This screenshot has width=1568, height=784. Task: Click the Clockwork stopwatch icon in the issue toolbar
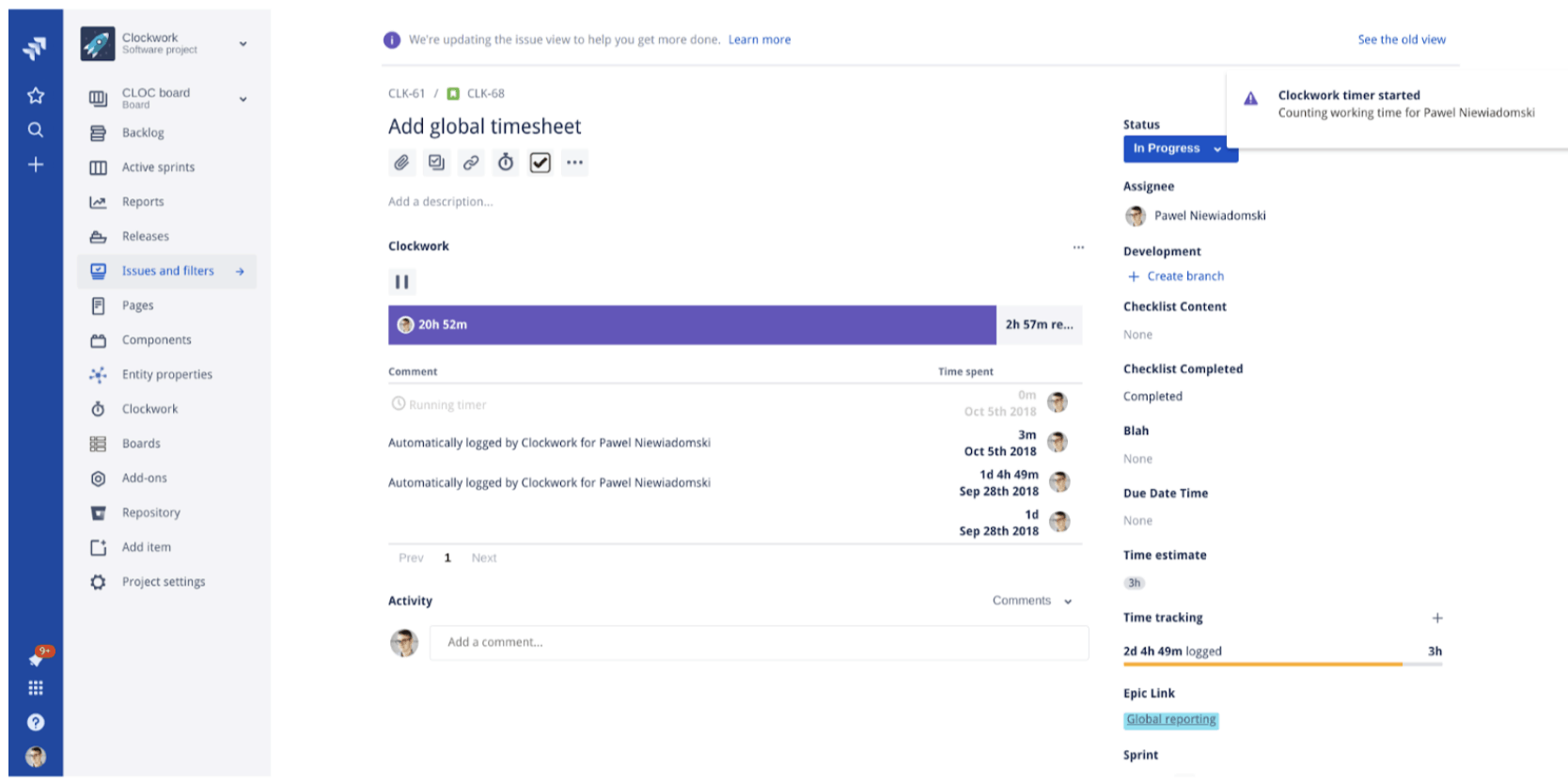tap(506, 163)
